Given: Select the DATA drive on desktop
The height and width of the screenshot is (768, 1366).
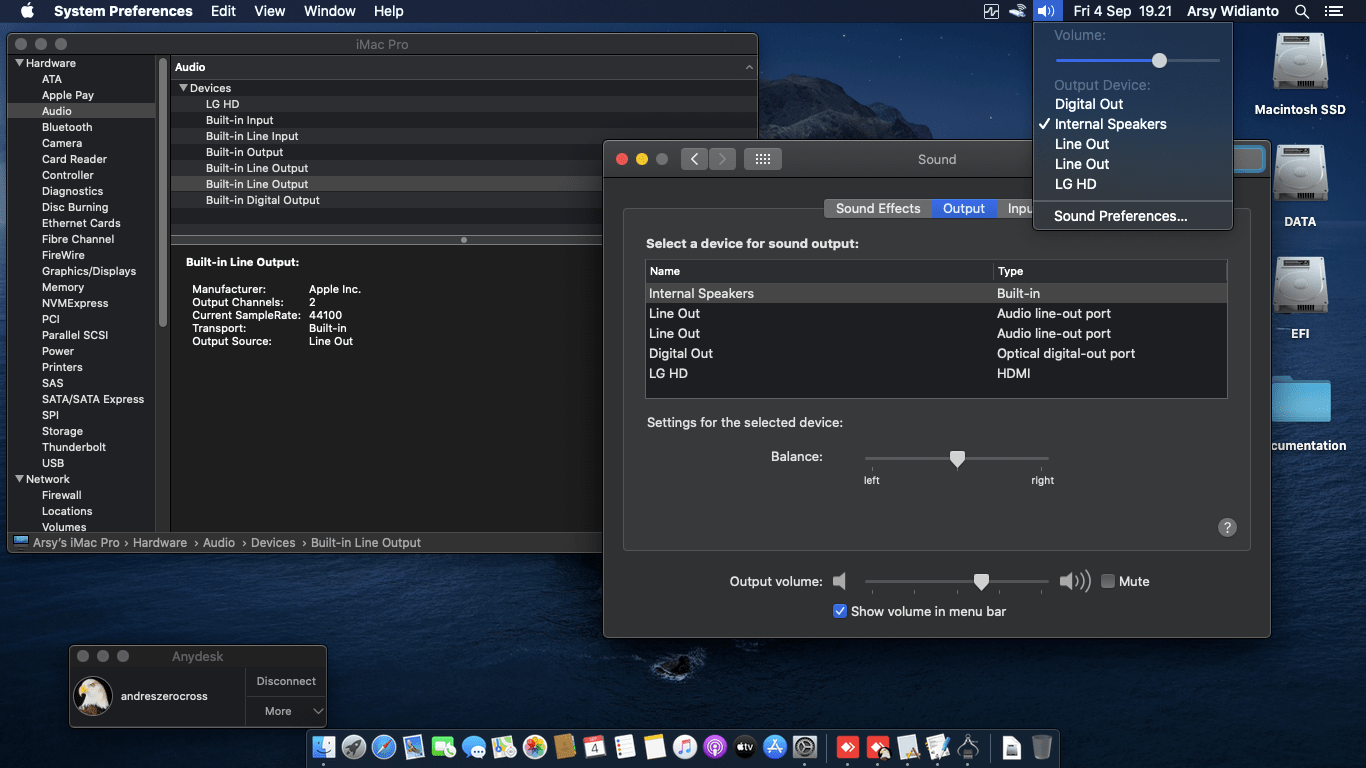Looking at the screenshot, I should pyautogui.click(x=1300, y=188).
